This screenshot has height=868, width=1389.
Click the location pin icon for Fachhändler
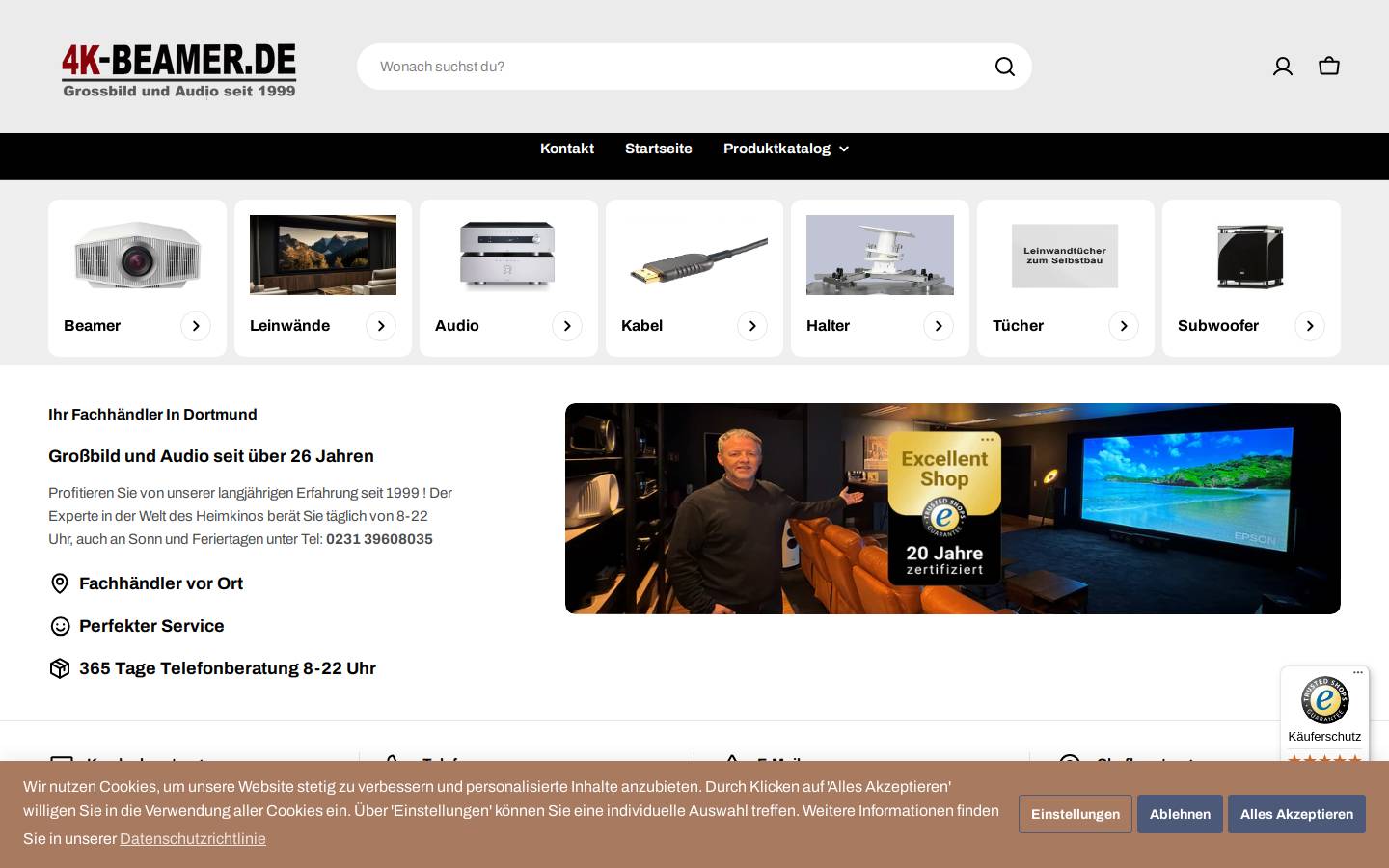[60, 583]
